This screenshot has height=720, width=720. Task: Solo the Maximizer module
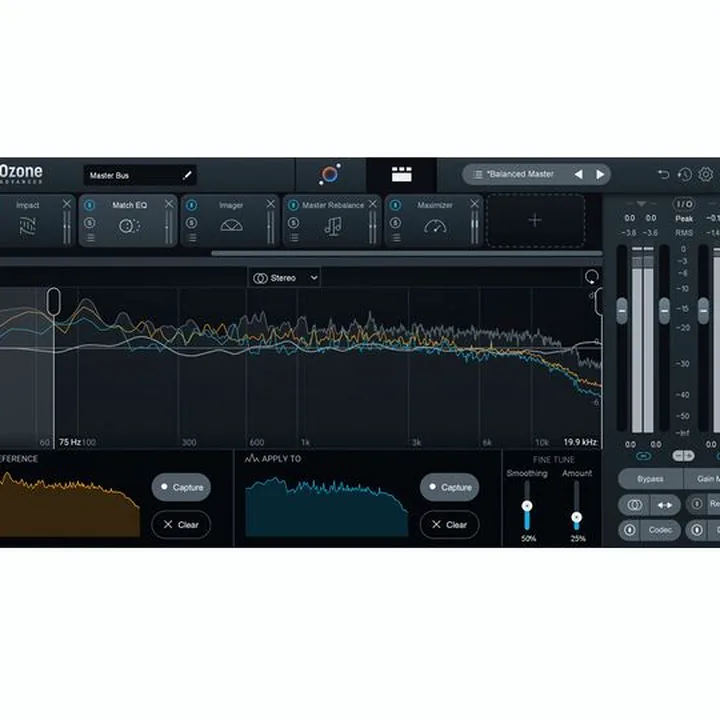point(395,223)
